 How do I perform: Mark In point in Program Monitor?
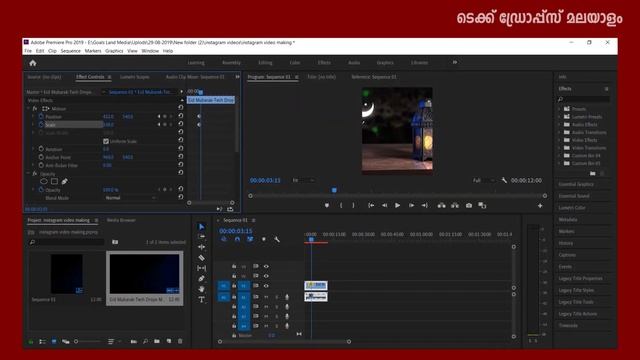[341, 205]
